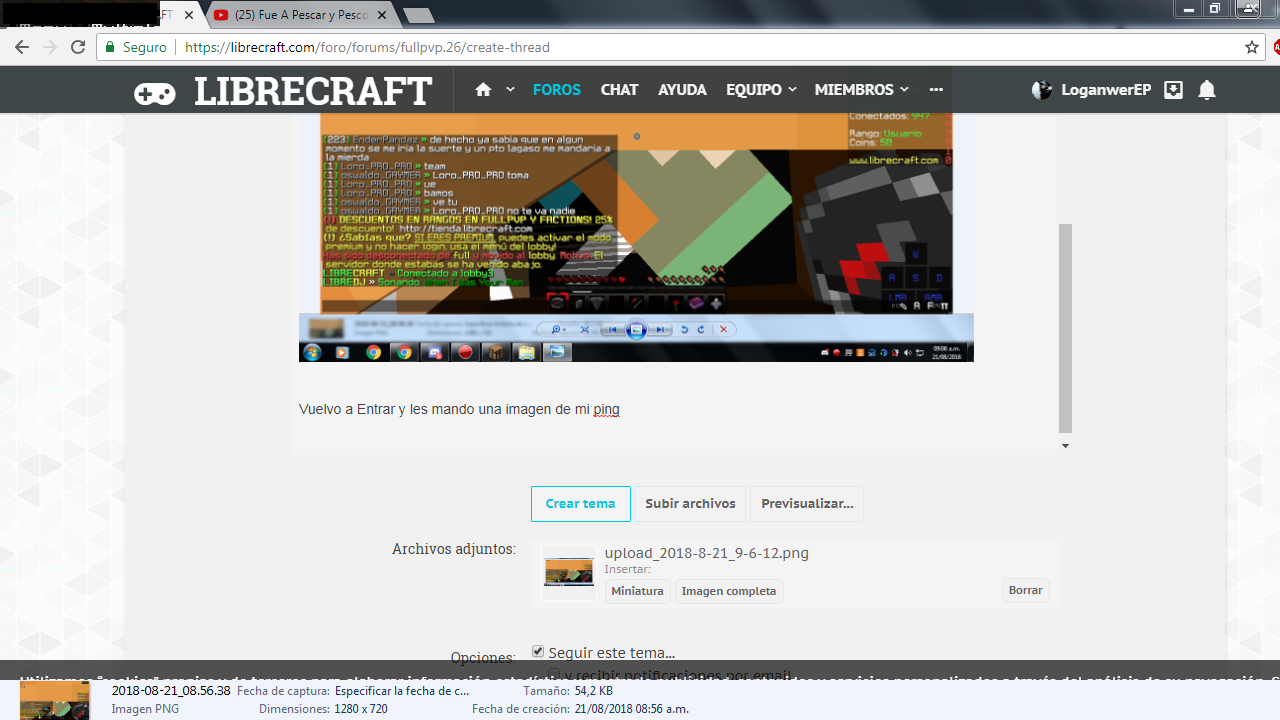The height and width of the screenshot is (720, 1280).
Task: Open the three-dots more navigation menu
Action: click(936, 90)
